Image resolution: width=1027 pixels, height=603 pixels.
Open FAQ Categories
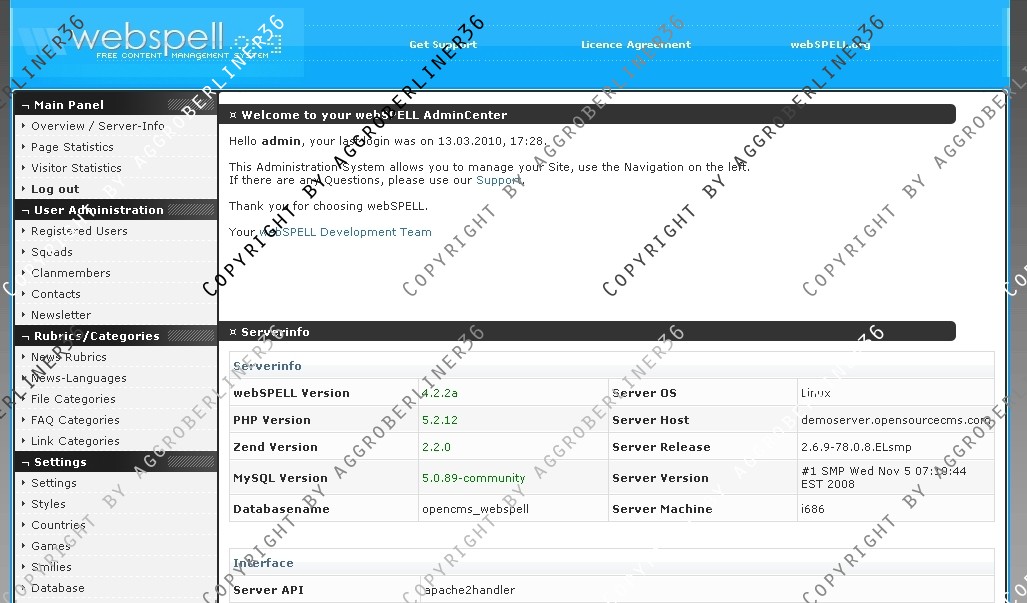(x=75, y=420)
